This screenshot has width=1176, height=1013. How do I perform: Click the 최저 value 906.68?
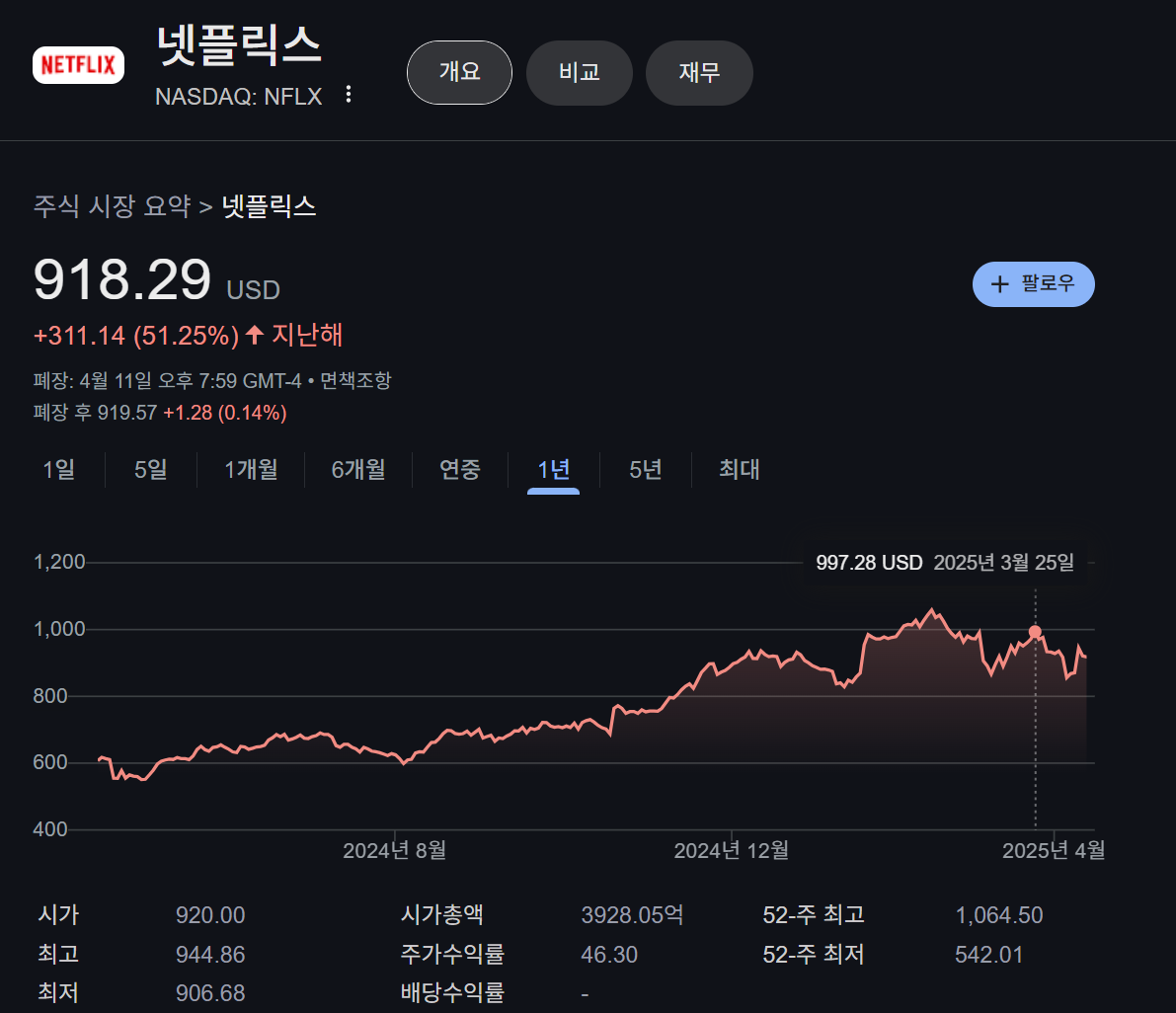coord(210,993)
